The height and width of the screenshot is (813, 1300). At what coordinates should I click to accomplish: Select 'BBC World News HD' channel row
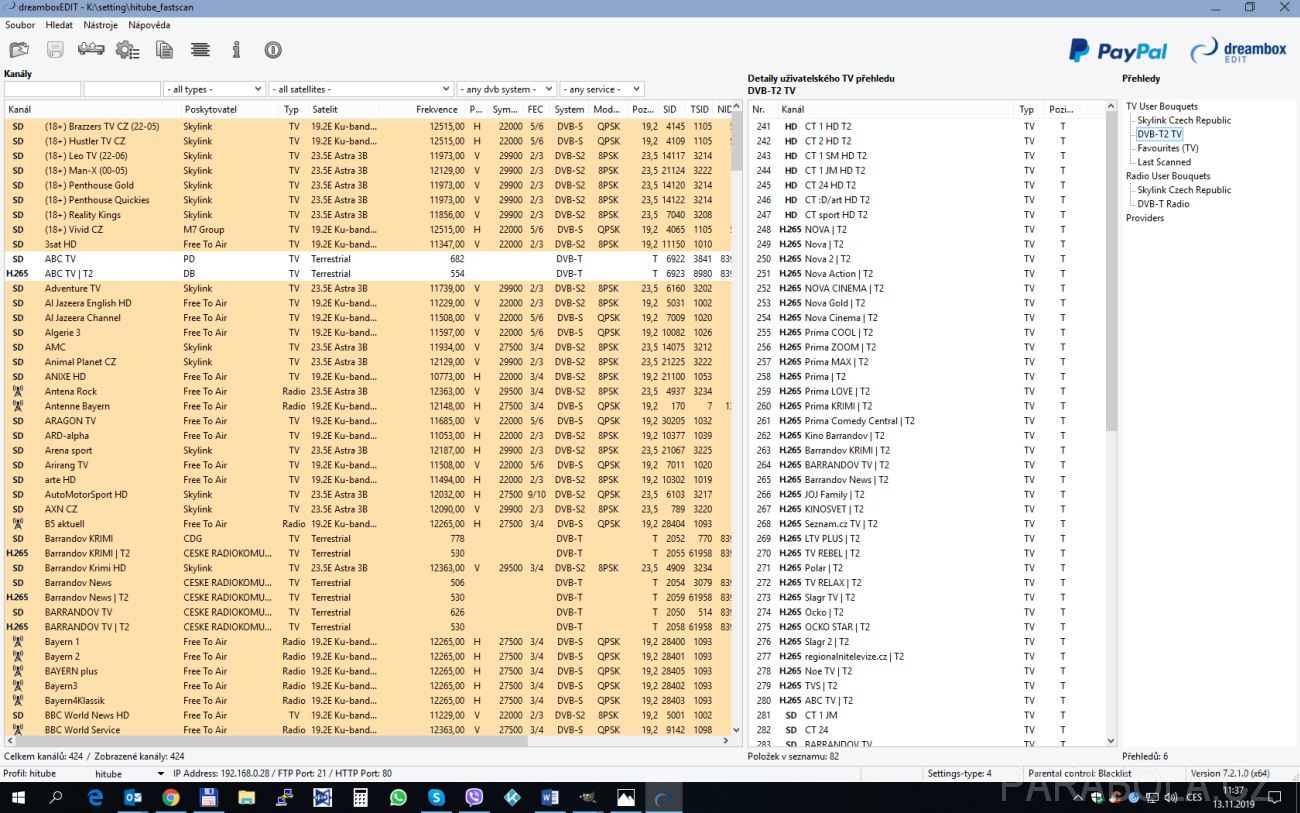click(x=368, y=715)
